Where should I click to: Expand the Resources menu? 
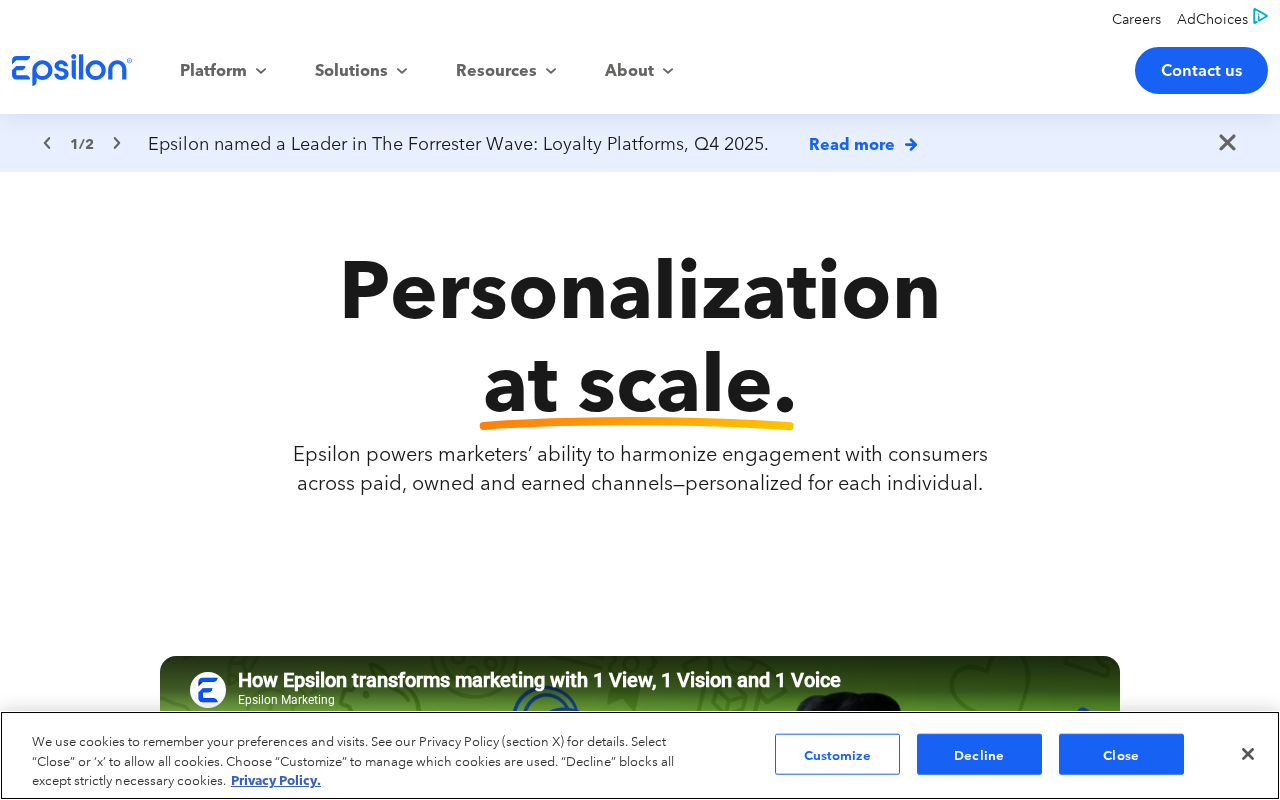tap(506, 70)
